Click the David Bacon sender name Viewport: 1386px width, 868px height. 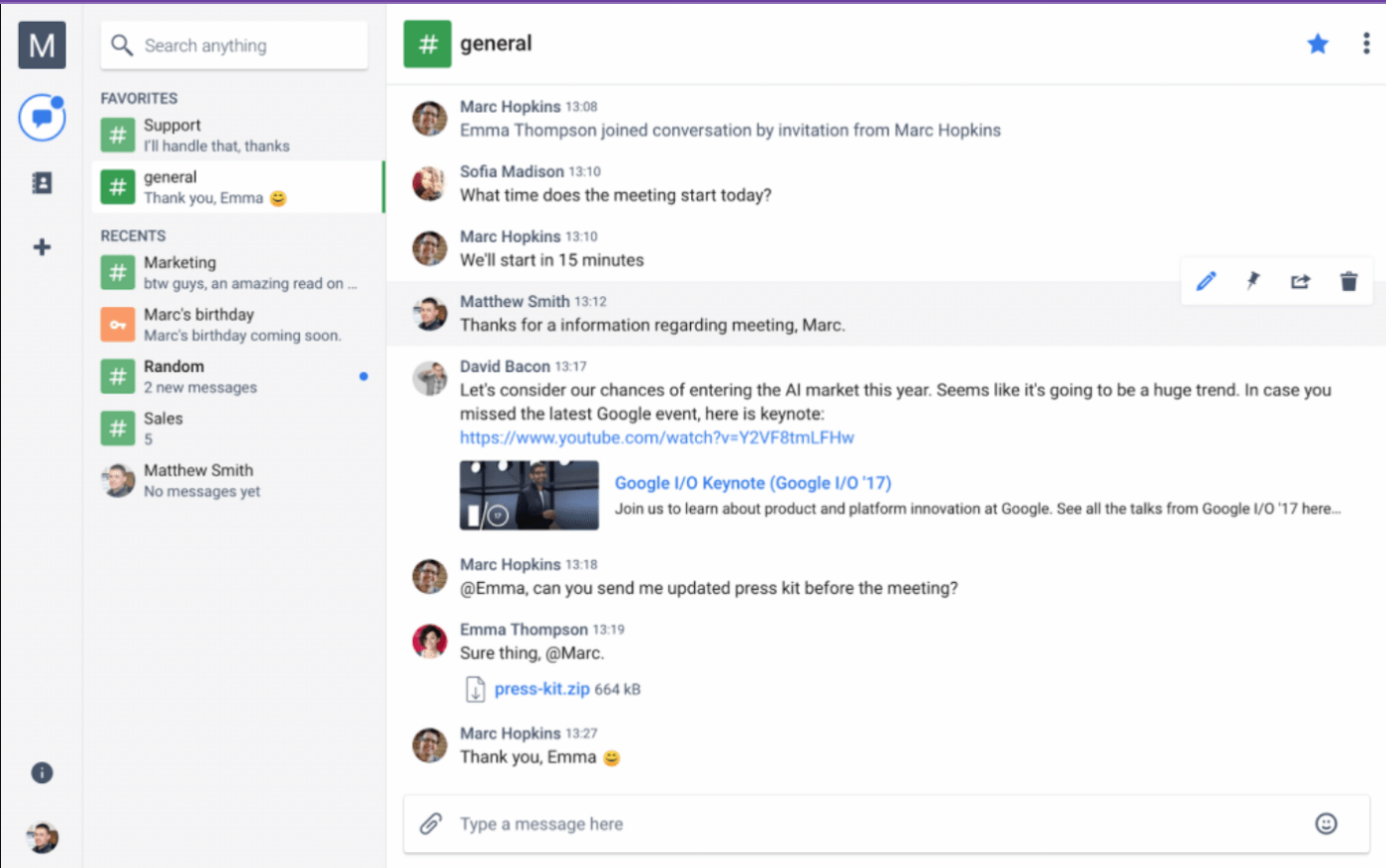[x=505, y=366]
